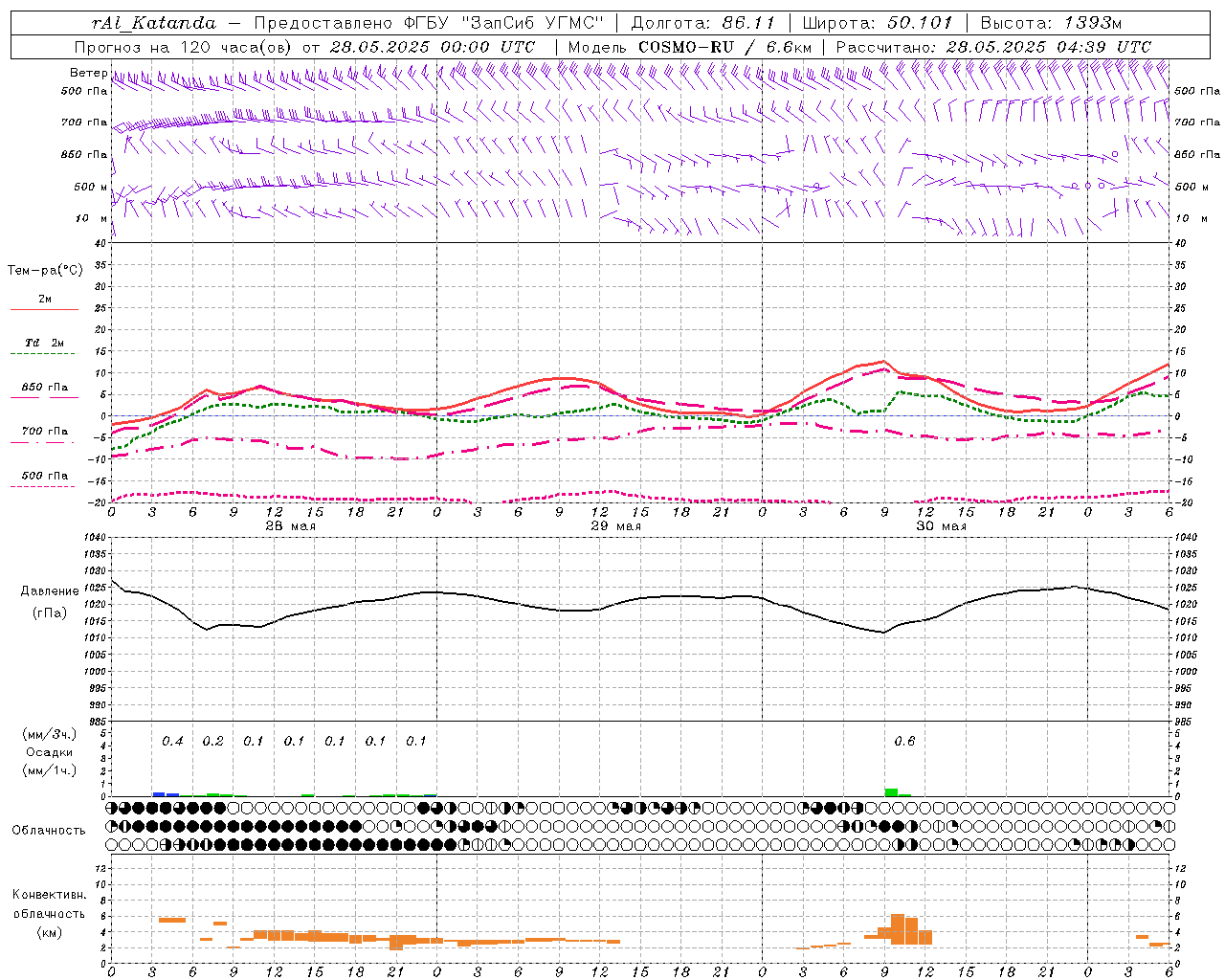Click the '2м' temperature legend entry
The image size is (1225, 980).
point(45,300)
